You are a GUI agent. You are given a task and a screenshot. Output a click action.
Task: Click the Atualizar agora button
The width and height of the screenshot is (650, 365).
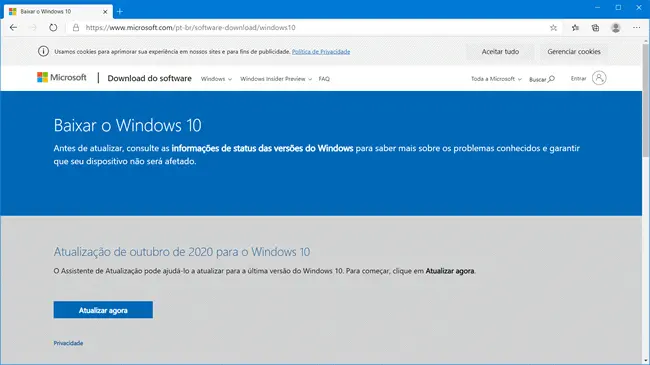[x=103, y=310]
